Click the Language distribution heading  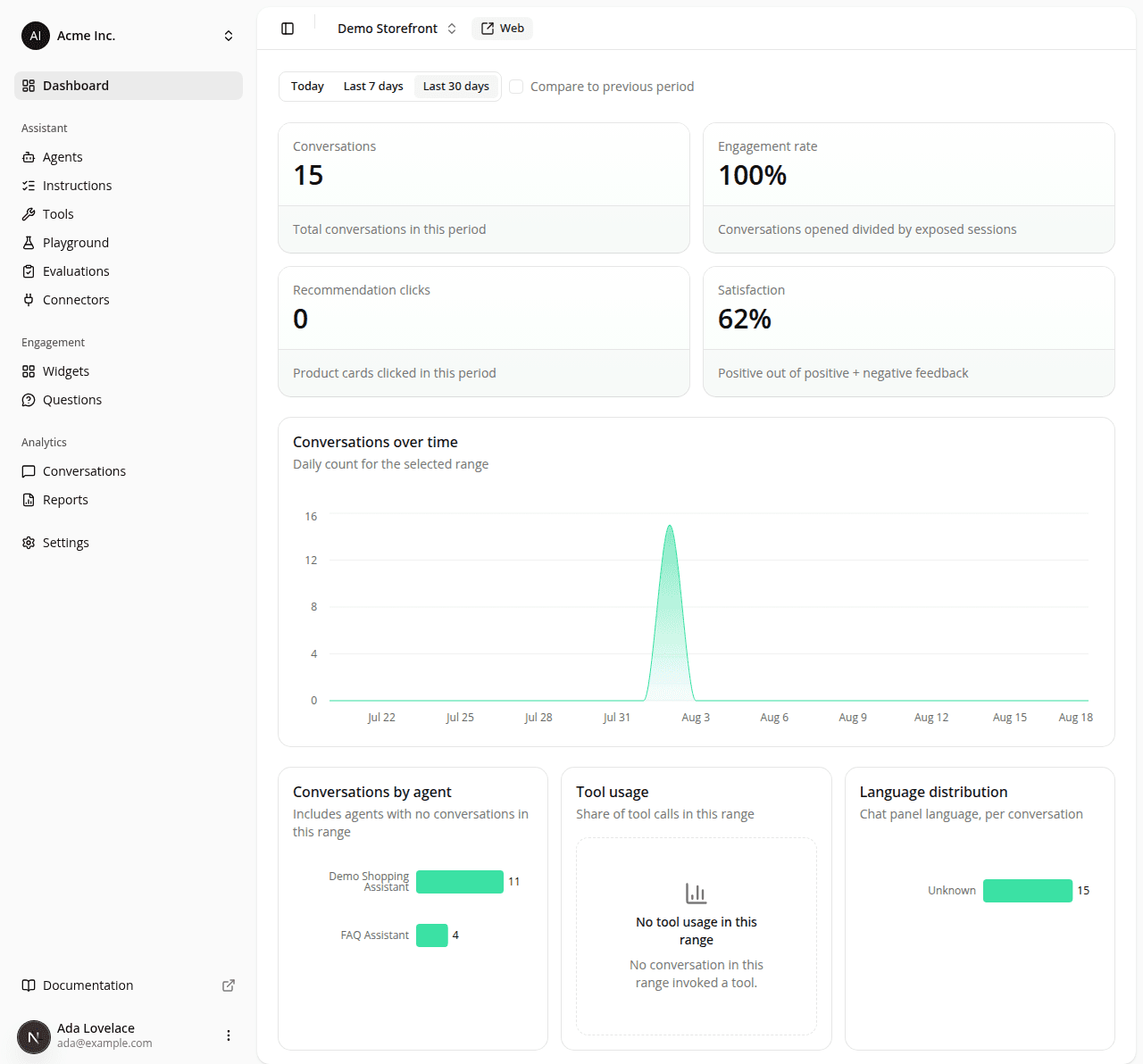933,792
